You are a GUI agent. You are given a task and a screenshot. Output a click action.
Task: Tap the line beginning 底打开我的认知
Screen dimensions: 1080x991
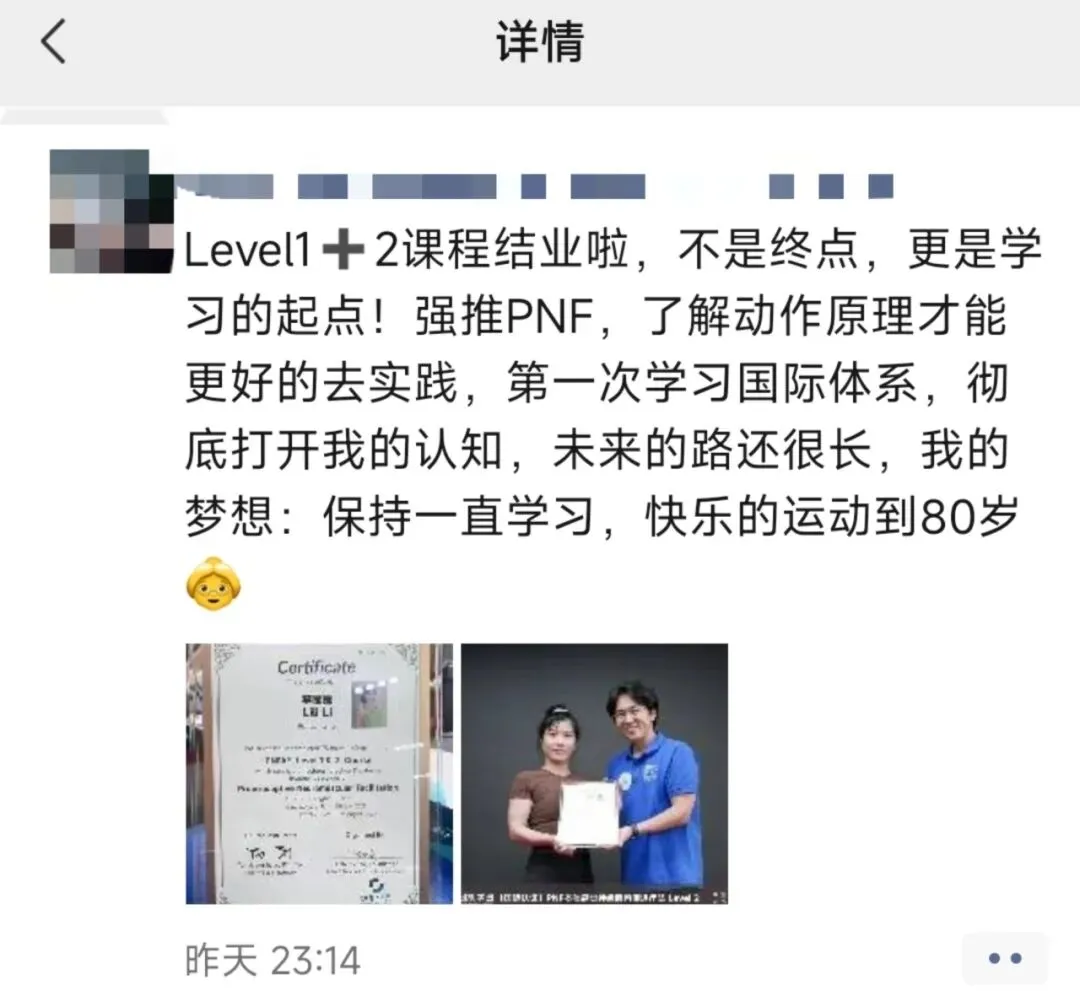[x=596, y=450]
